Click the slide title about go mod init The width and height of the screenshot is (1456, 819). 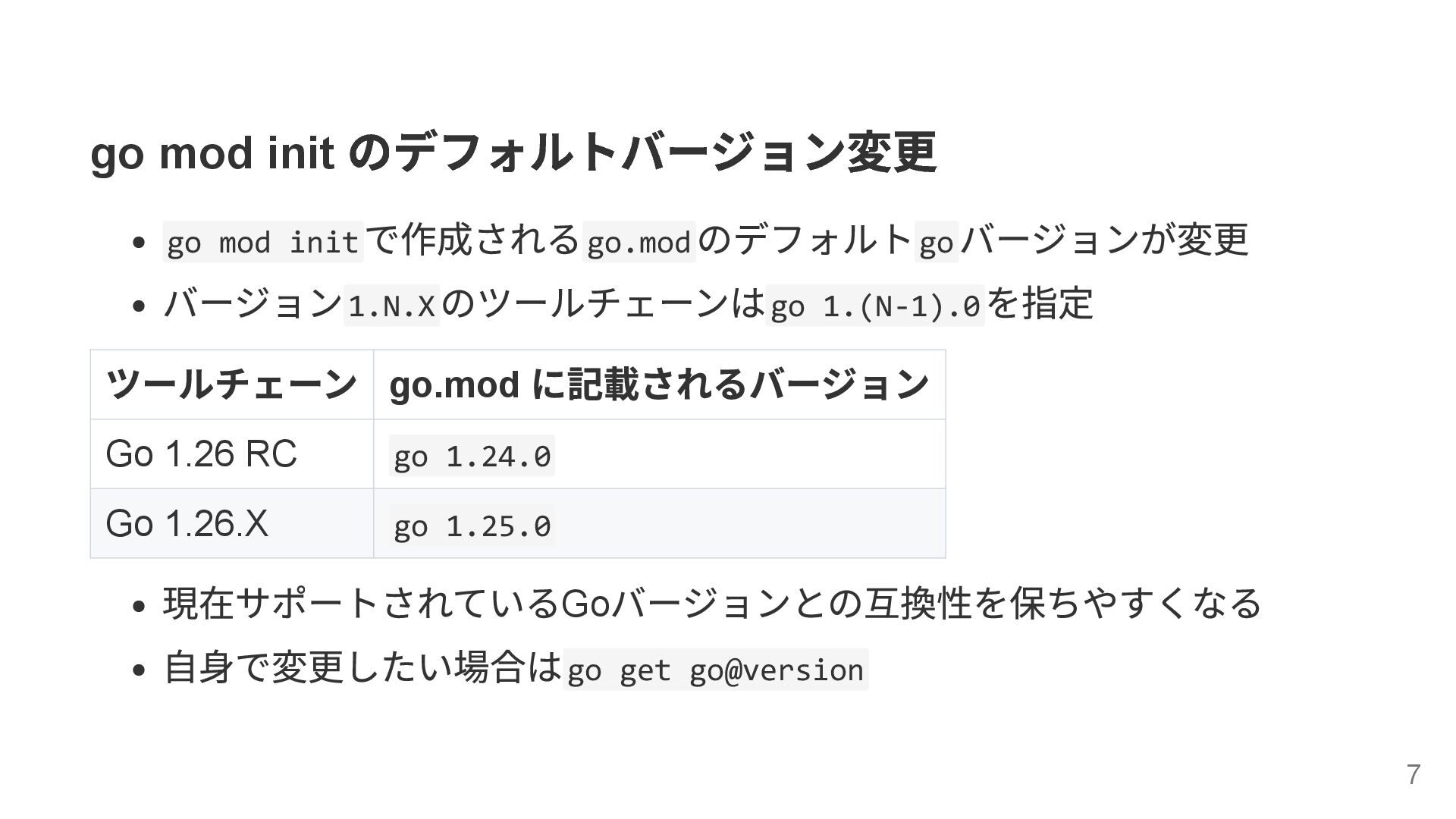pos(513,152)
